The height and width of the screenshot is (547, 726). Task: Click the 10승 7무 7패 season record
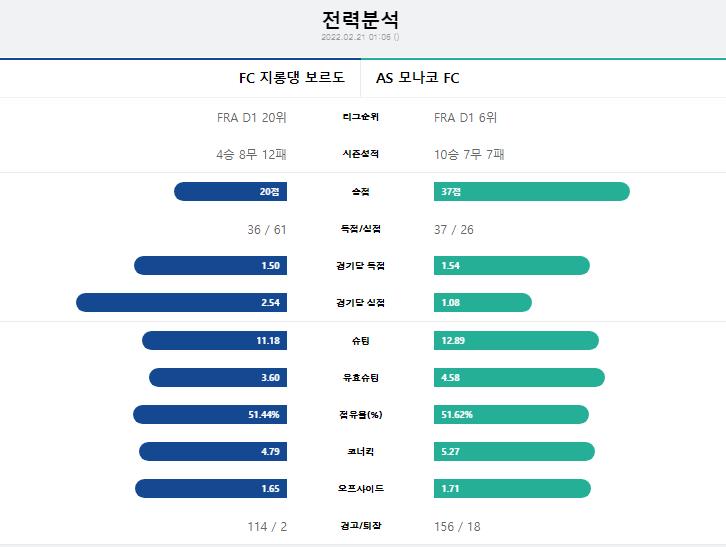point(469,154)
